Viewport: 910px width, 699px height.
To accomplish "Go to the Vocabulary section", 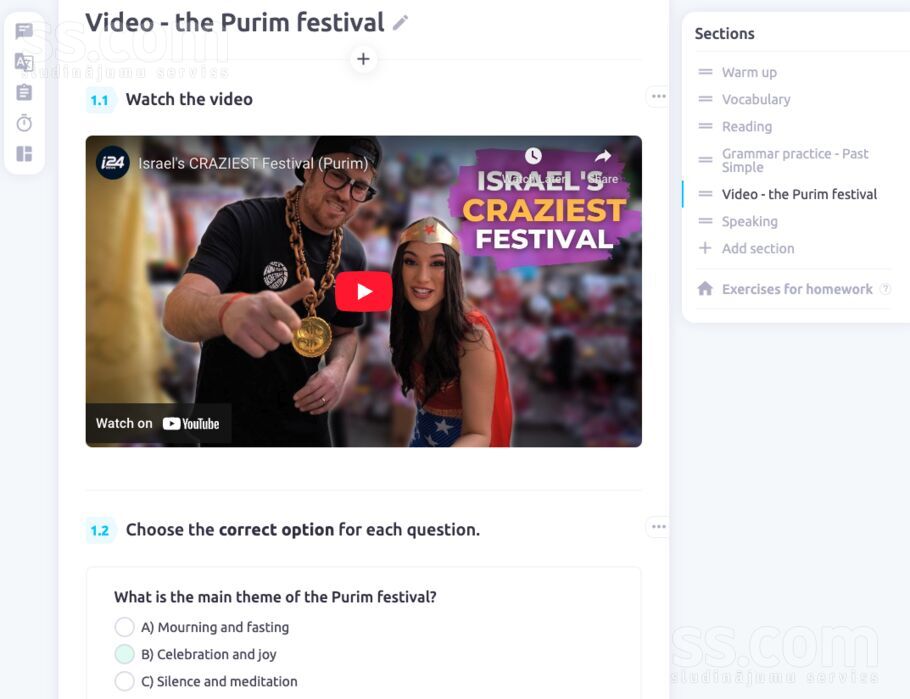I will click(756, 99).
